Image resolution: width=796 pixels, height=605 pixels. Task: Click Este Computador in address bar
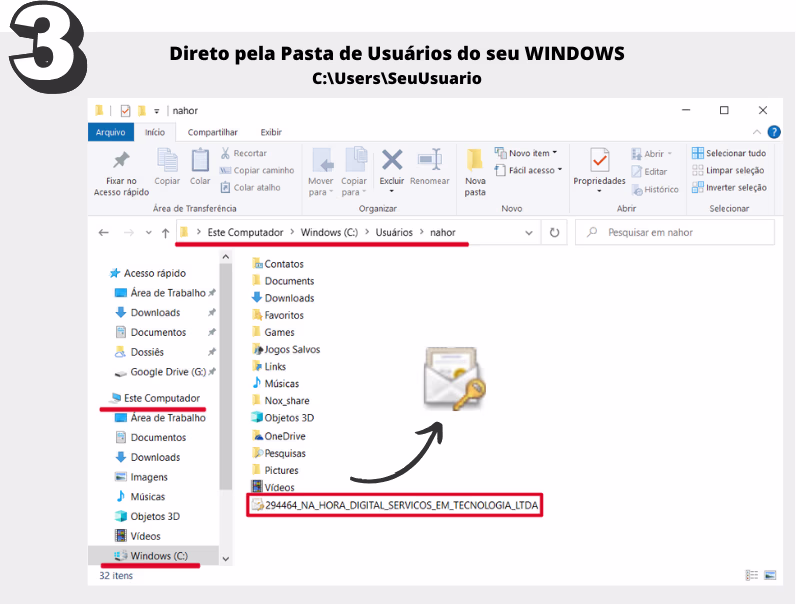245,232
